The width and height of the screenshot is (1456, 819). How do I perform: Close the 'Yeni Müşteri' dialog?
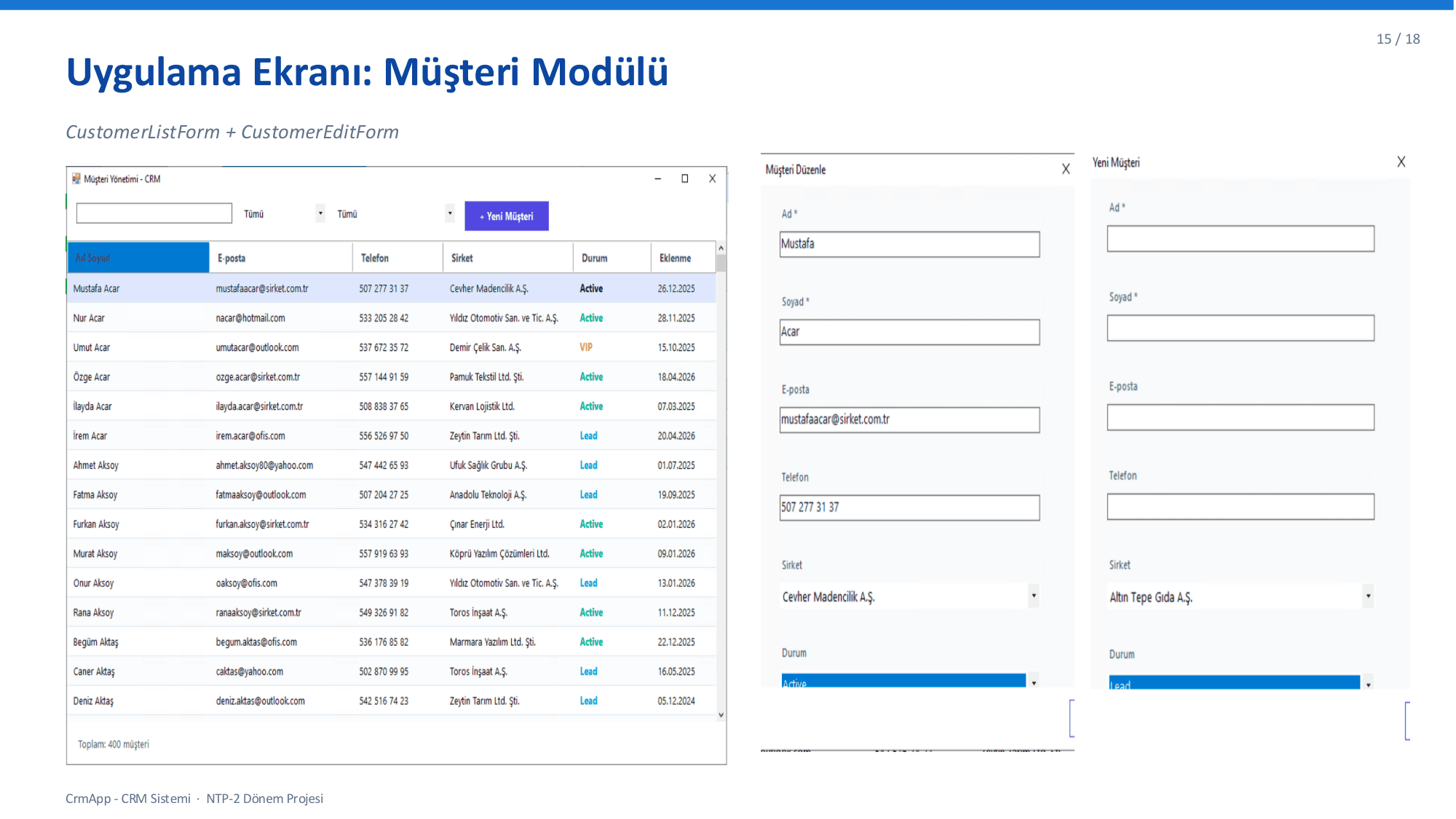click(x=1401, y=162)
